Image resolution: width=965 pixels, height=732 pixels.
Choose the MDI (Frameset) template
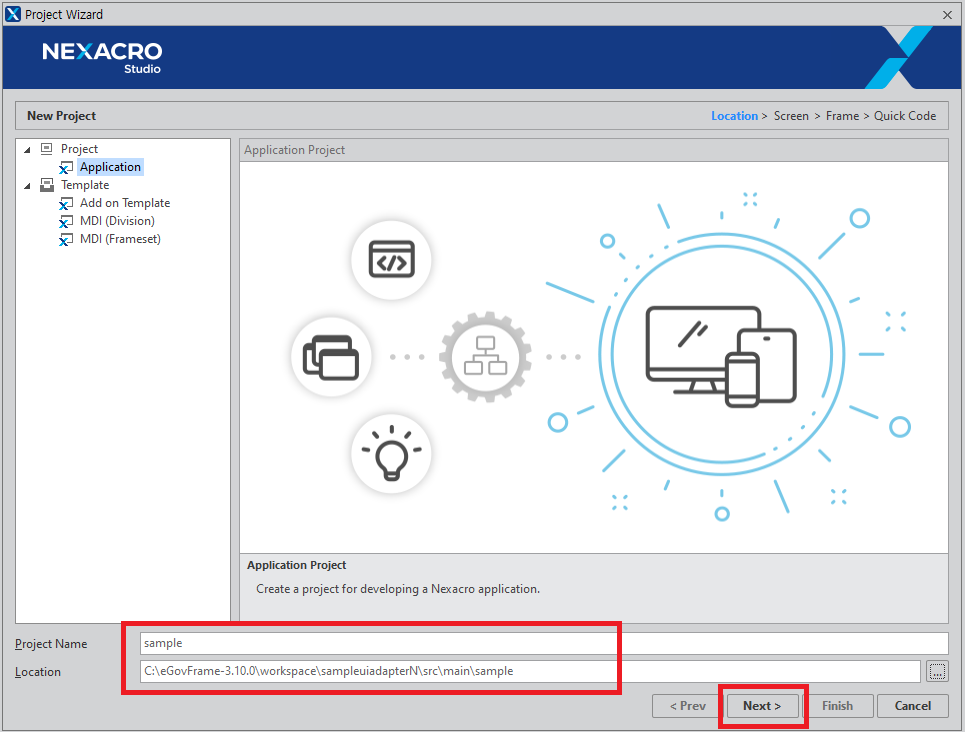tap(120, 239)
